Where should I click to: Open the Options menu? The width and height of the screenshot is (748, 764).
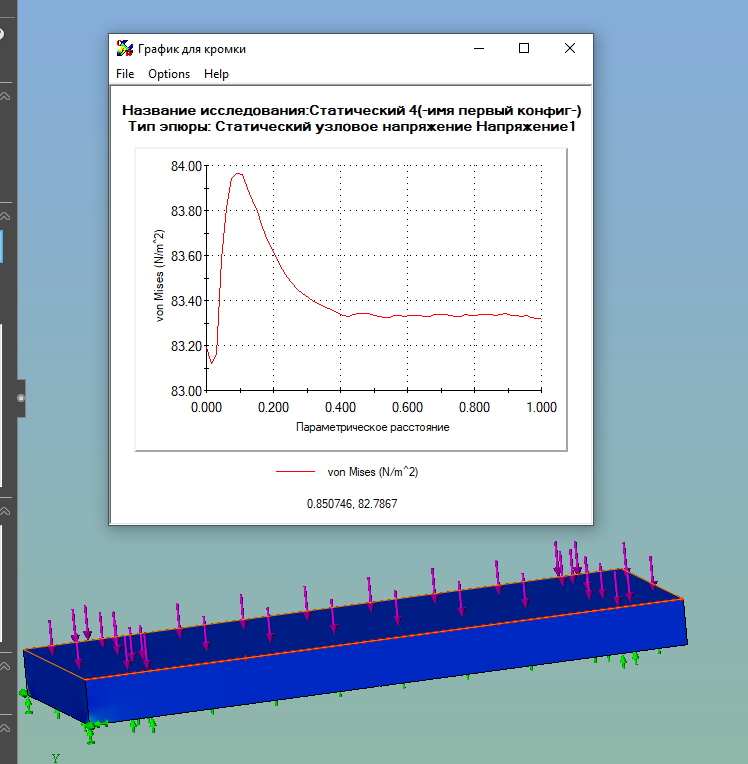click(169, 74)
